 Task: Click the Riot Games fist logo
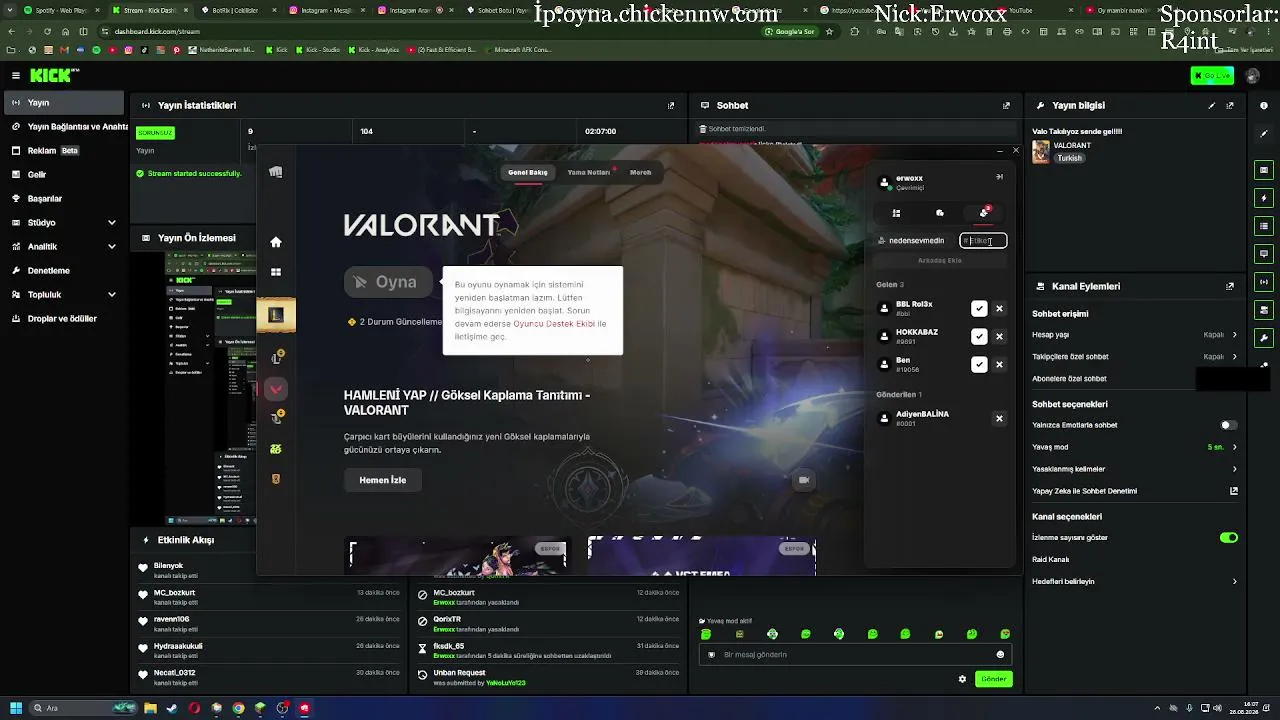276,172
